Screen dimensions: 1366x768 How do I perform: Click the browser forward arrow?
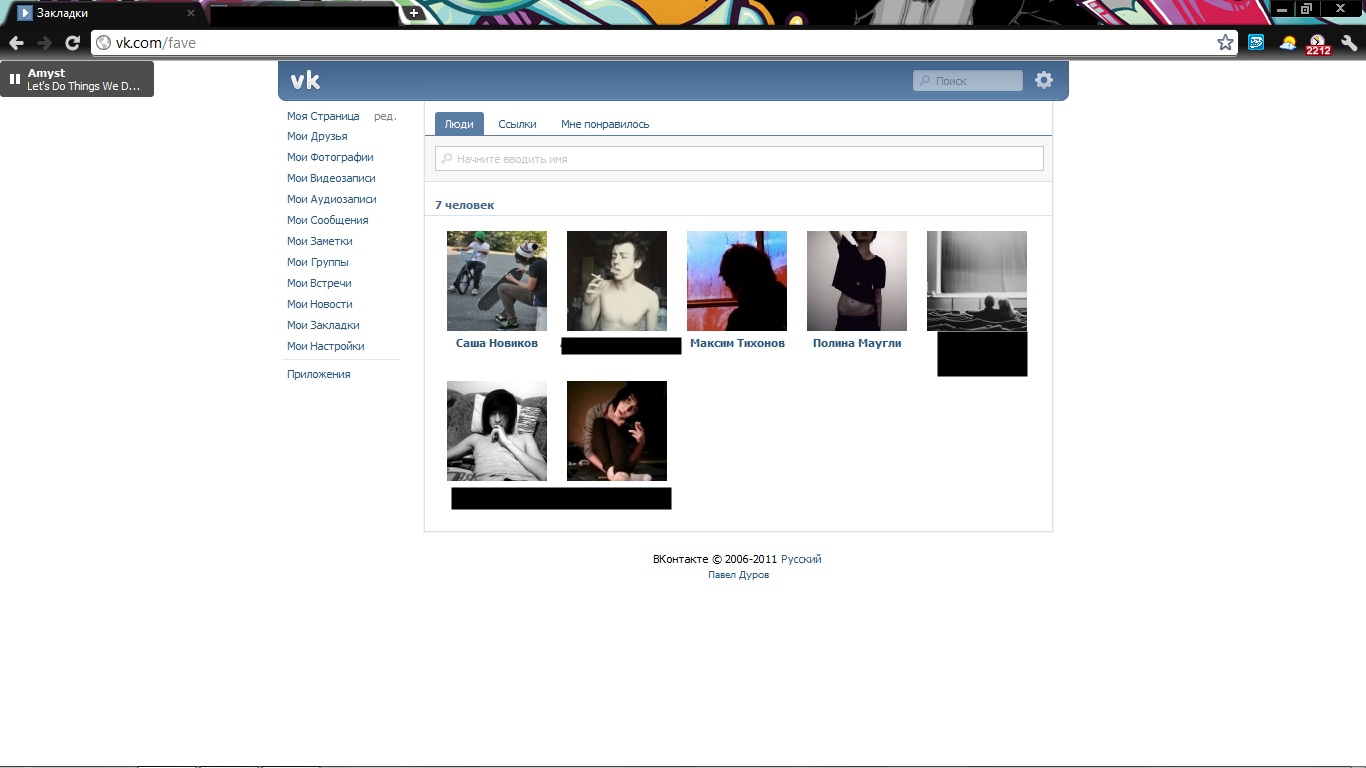coord(44,42)
